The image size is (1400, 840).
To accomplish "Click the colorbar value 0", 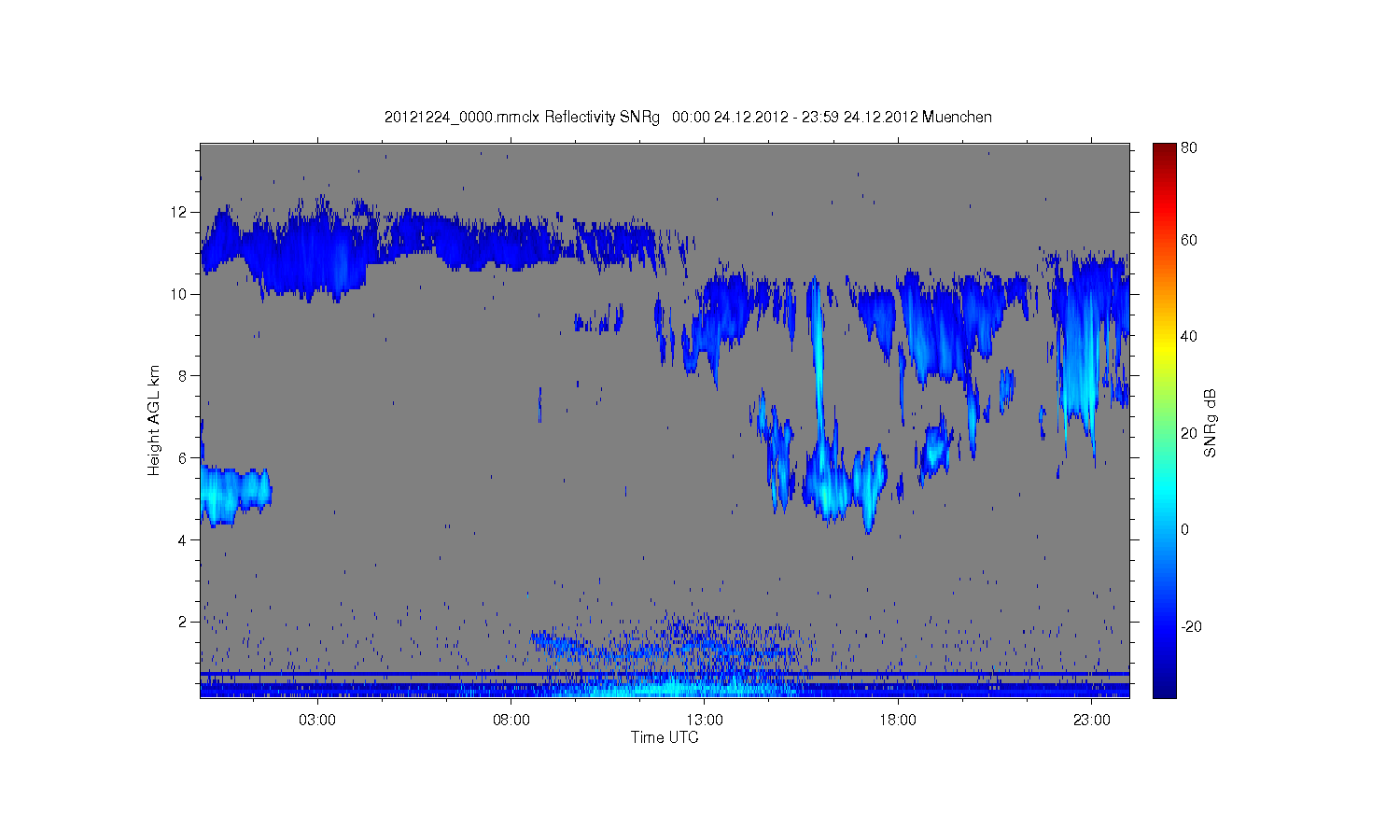I will click(1185, 529).
